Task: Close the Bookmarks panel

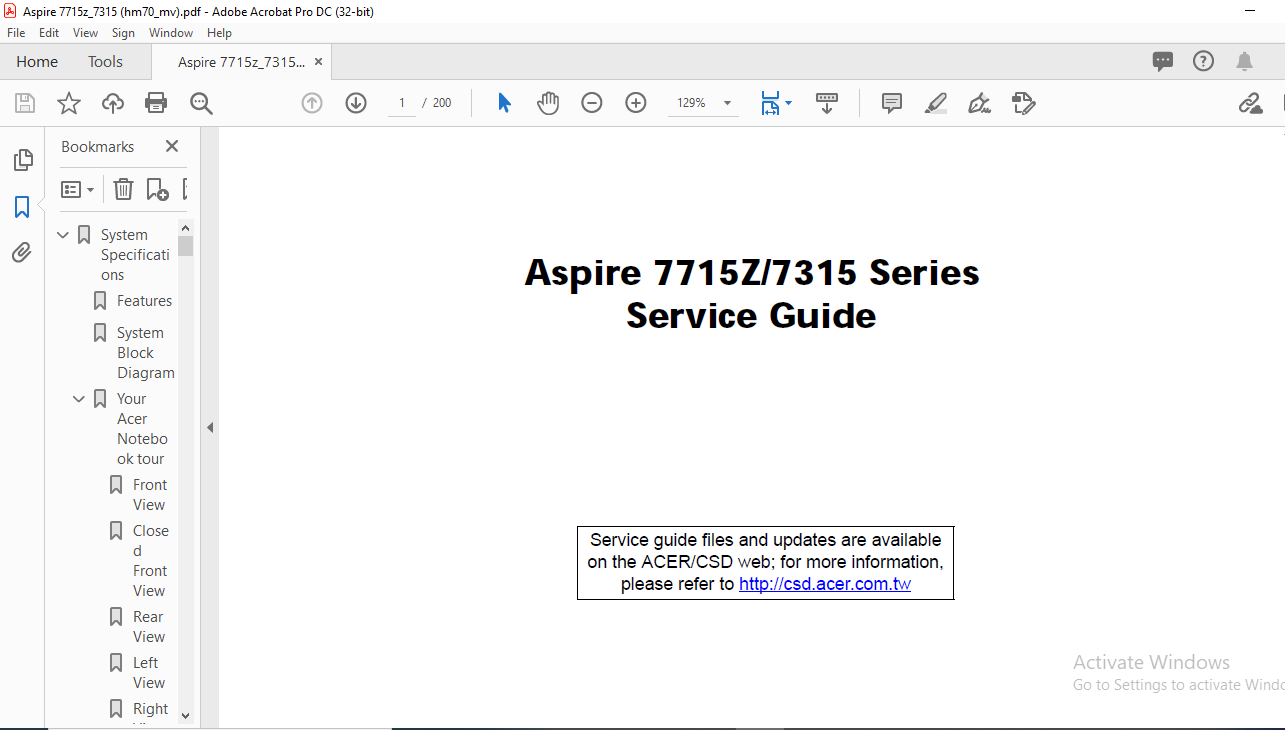Action: coord(172,146)
